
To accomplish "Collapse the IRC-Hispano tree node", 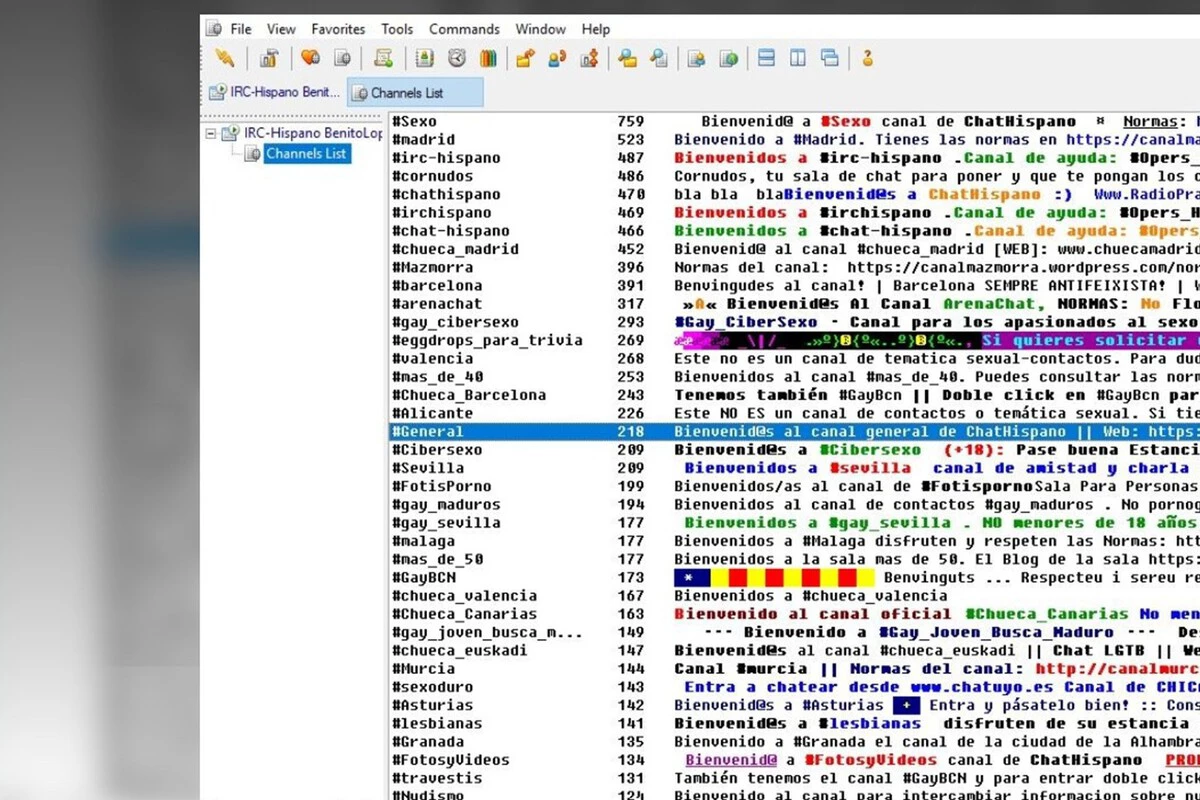I will 210,133.
